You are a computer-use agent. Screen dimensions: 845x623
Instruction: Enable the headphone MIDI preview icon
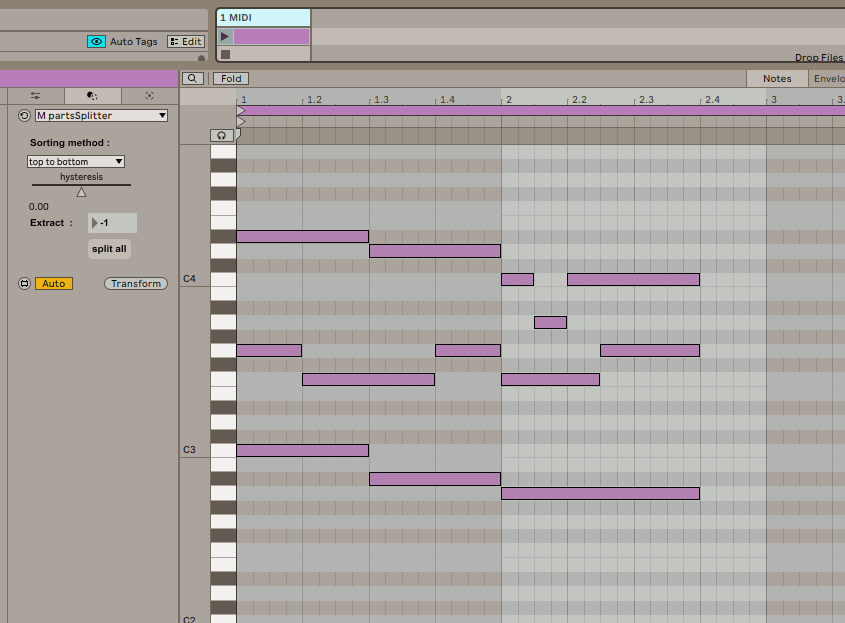[x=222, y=135]
